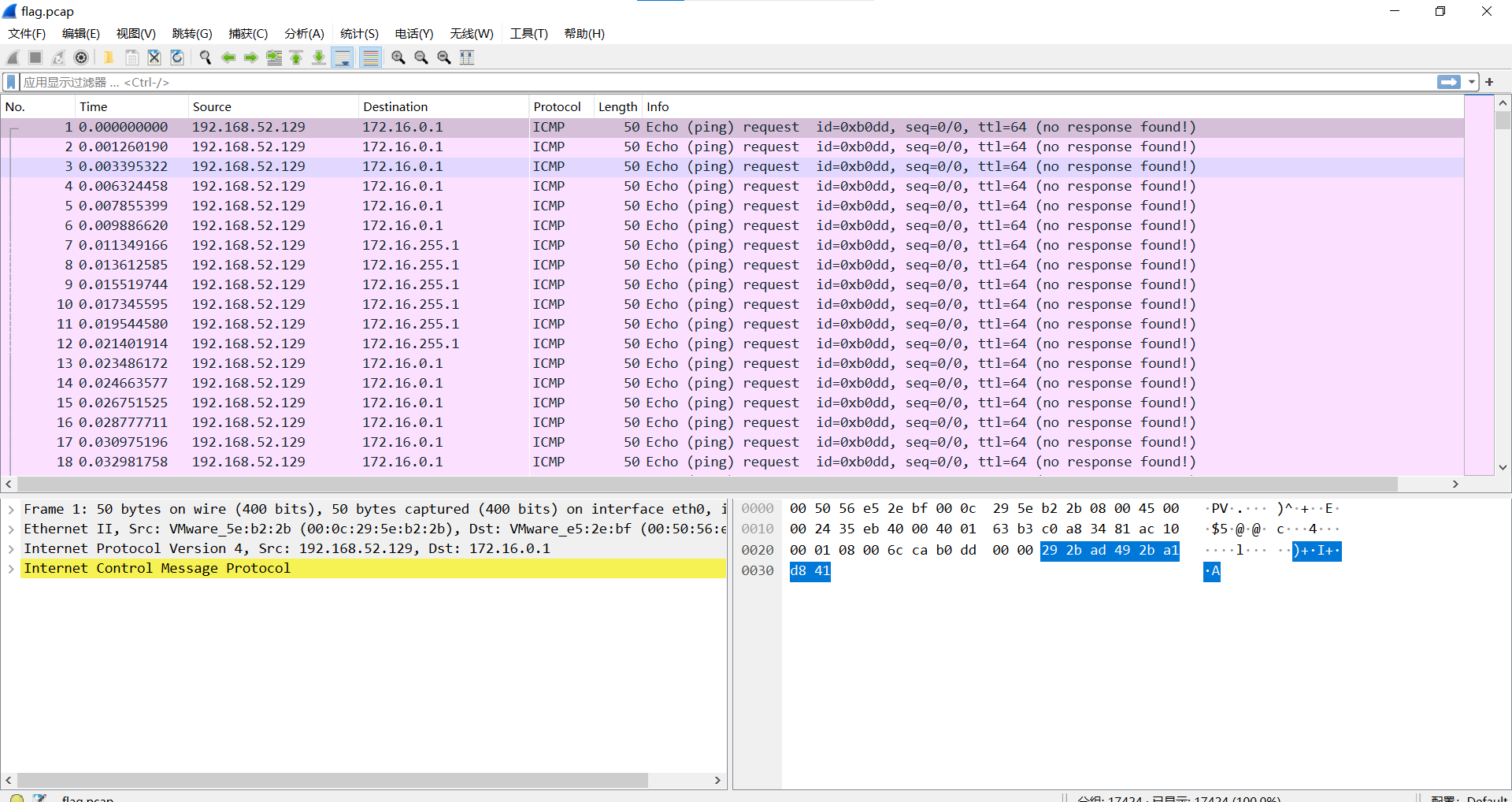The height and width of the screenshot is (802, 1512).
Task: Sort by the Info column header
Action: [x=1052, y=106]
